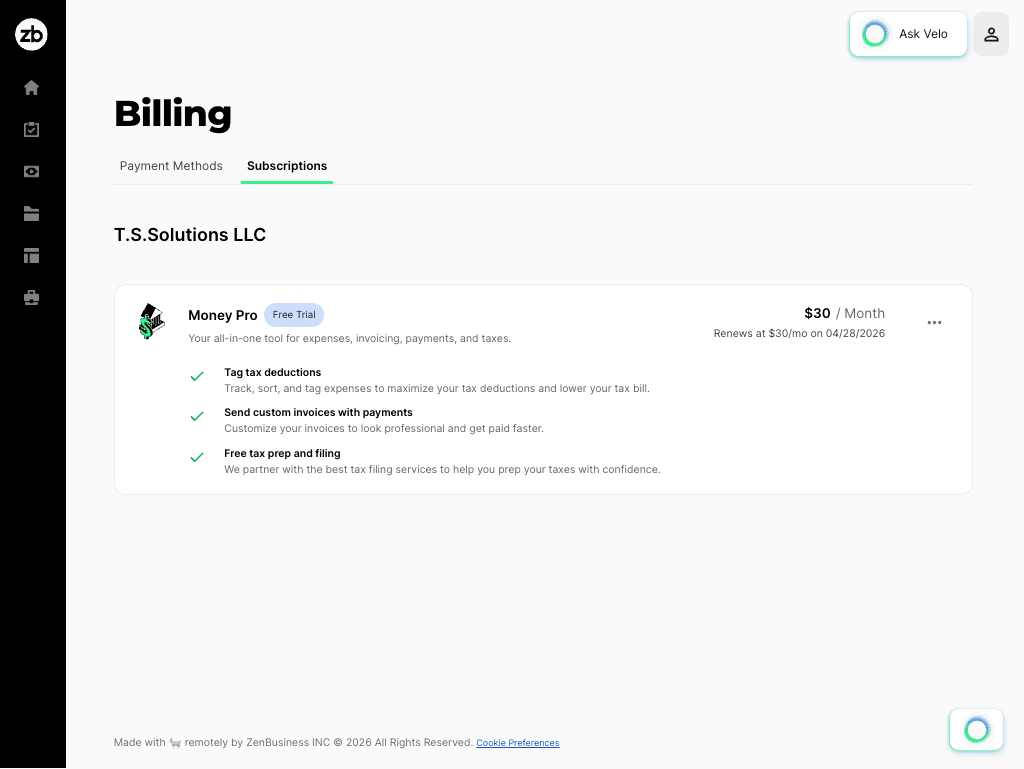Click the checkmark next to Tag tax deductions
Image resolution: width=1024 pixels, height=769 pixels.
point(197,376)
